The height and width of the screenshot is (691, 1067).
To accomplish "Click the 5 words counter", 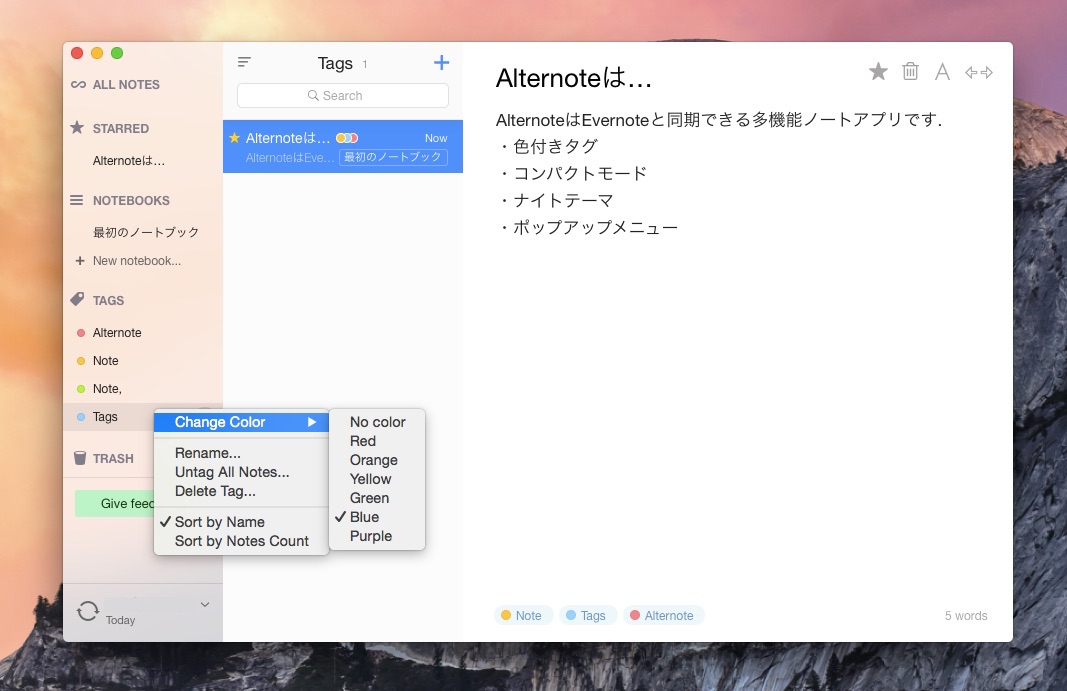I will [x=966, y=615].
